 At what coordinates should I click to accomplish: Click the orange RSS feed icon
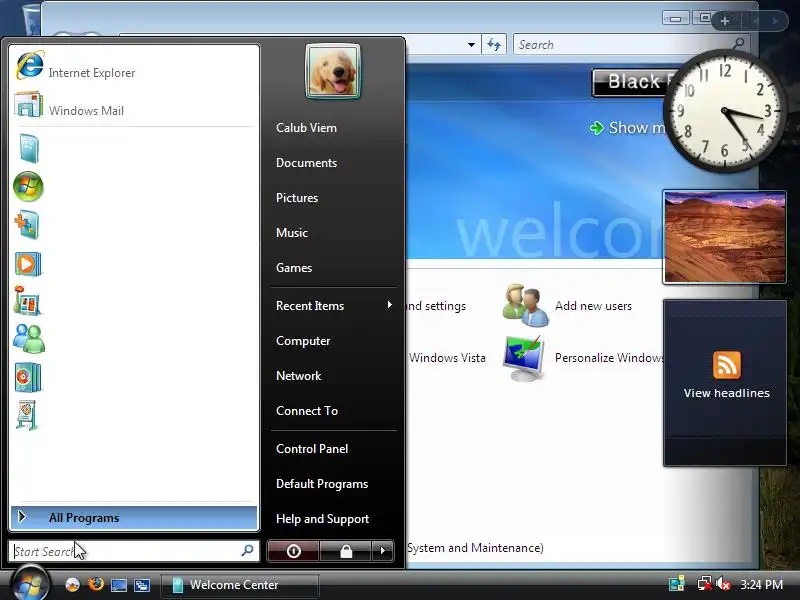[x=727, y=365]
